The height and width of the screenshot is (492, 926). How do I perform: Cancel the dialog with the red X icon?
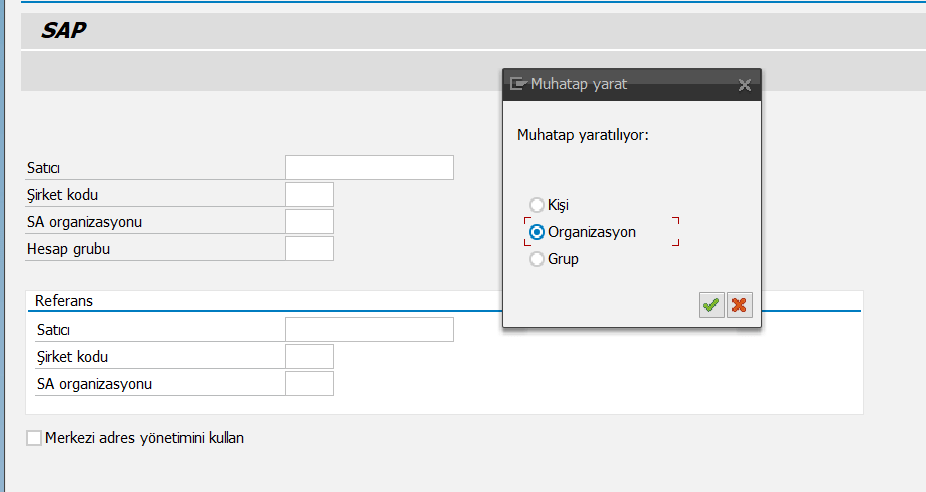(x=739, y=305)
